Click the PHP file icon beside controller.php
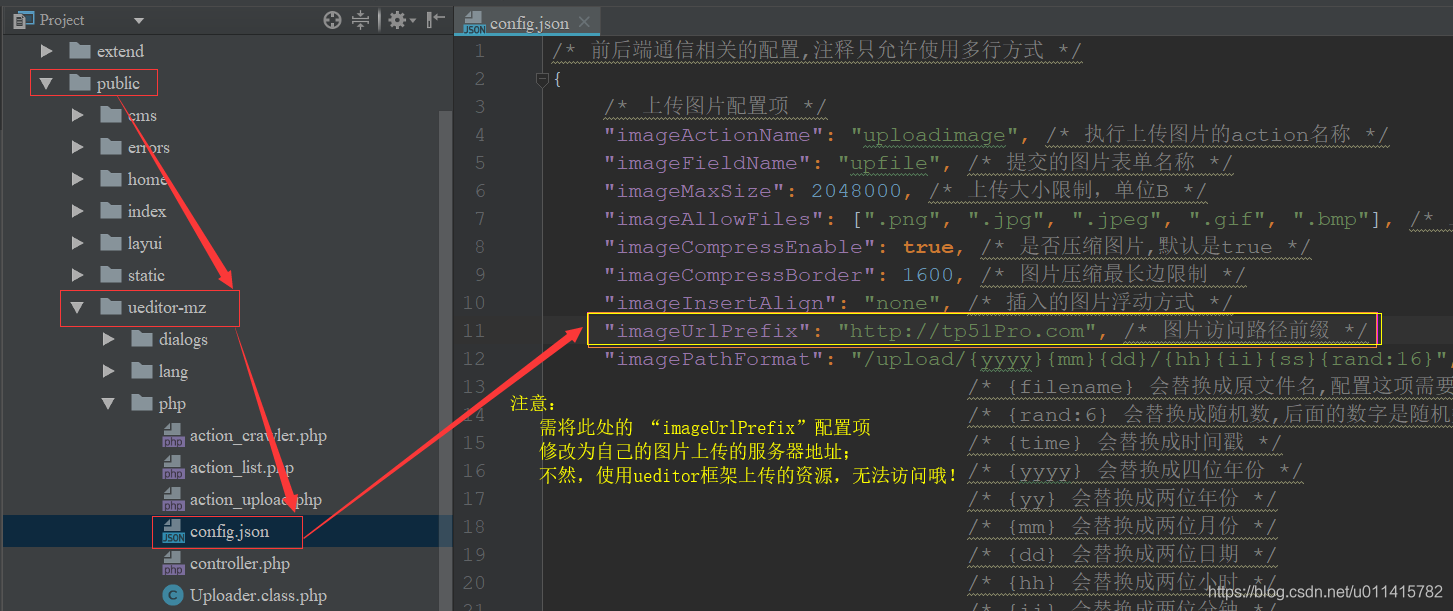The height and width of the screenshot is (611, 1453). 171,563
